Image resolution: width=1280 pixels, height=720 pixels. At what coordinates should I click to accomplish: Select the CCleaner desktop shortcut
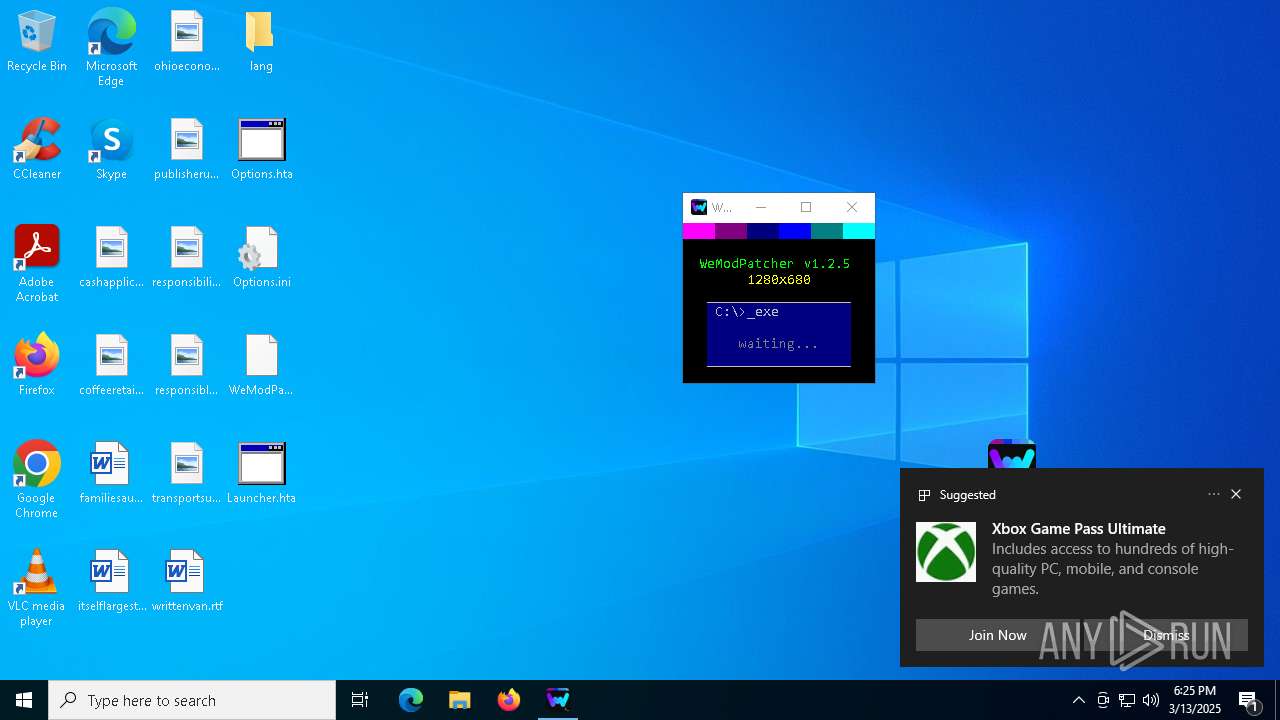click(x=37, y=149)
